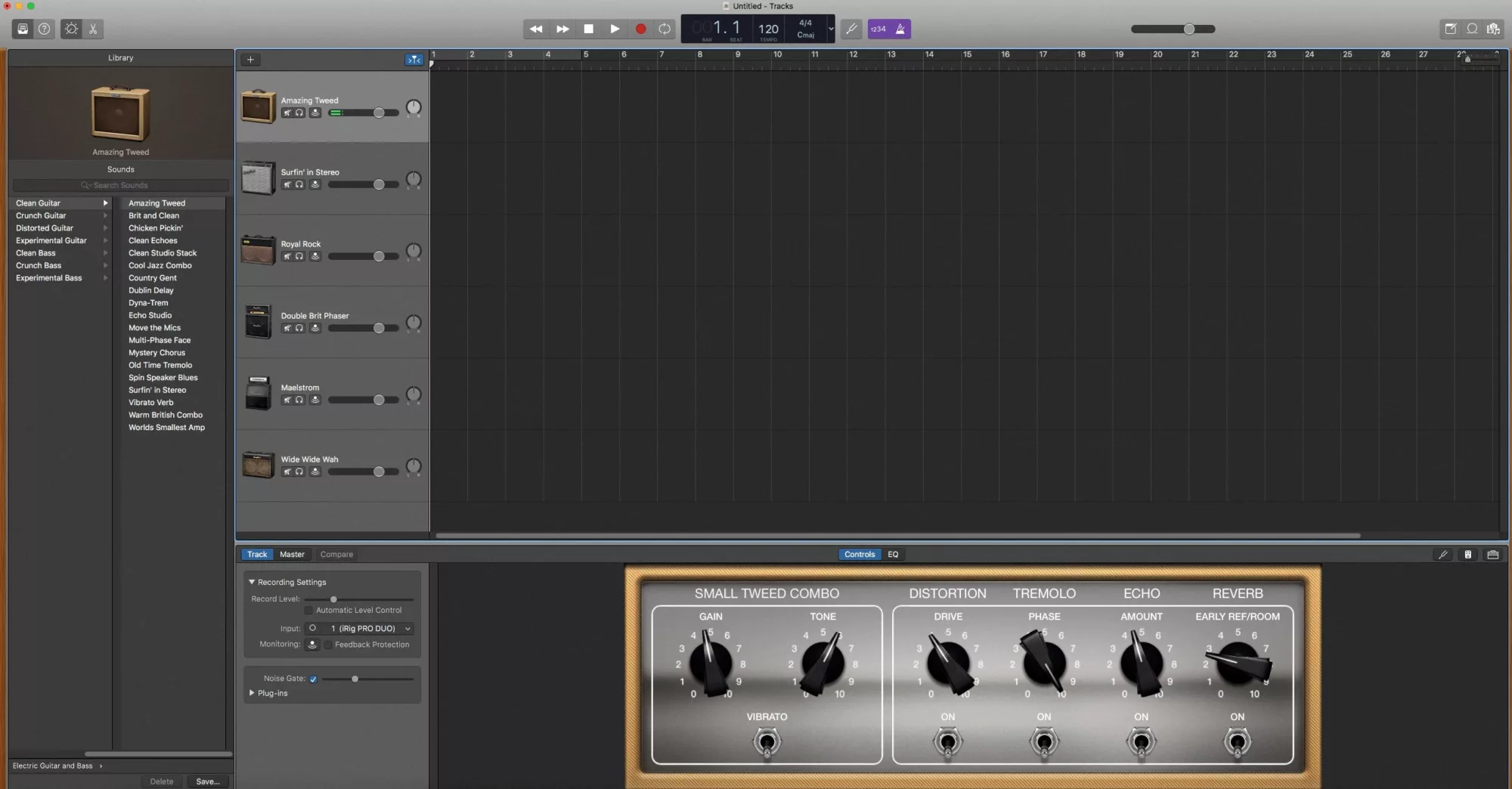This screenshot has width=1512, height=789.
Task: Open Smart Controls with the knob icon
Action: [71, 29]
